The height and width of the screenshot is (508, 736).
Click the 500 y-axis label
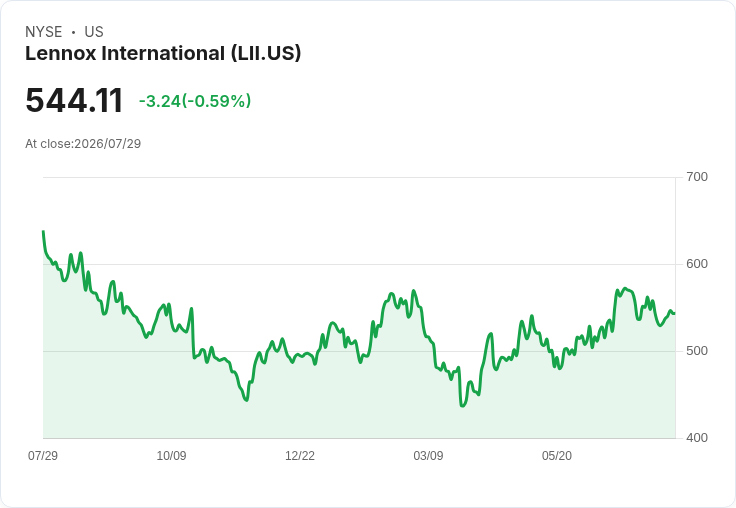697,351
